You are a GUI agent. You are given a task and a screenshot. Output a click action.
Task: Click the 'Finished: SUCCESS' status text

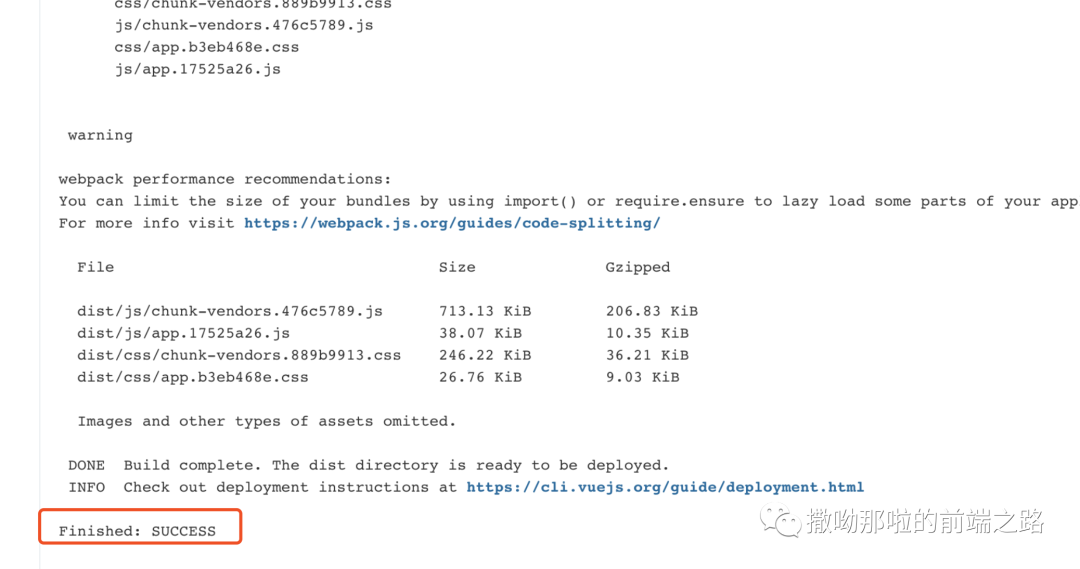[137, 531]
